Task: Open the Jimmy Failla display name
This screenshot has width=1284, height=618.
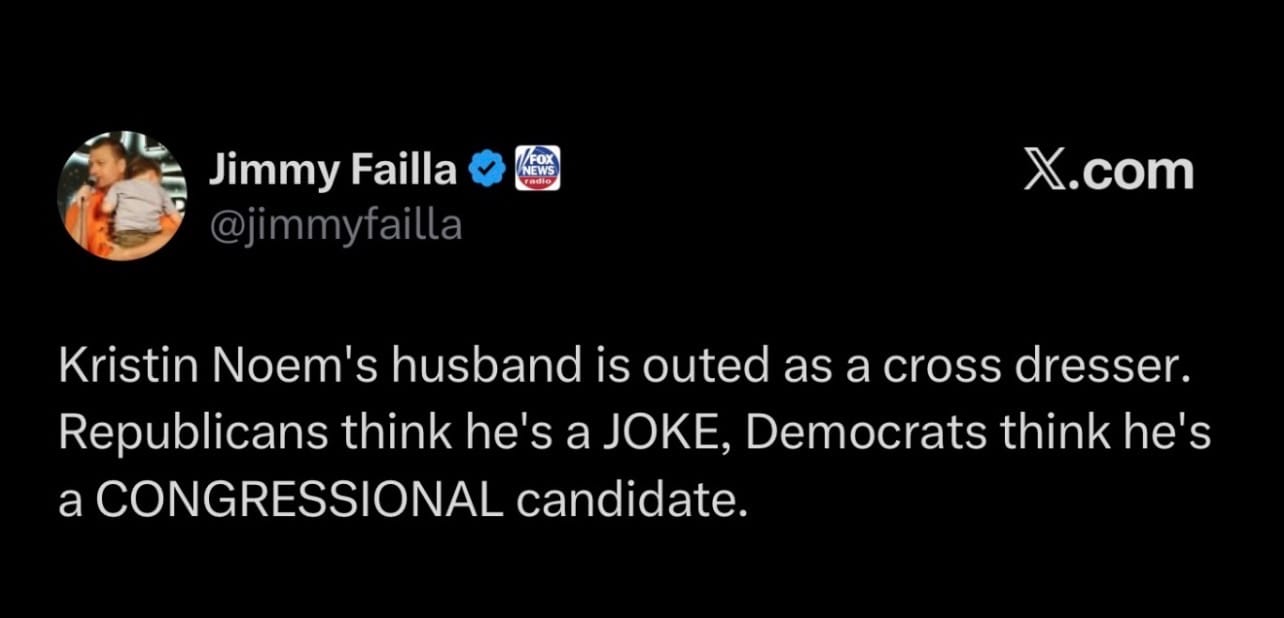Action: pos(332,172)
